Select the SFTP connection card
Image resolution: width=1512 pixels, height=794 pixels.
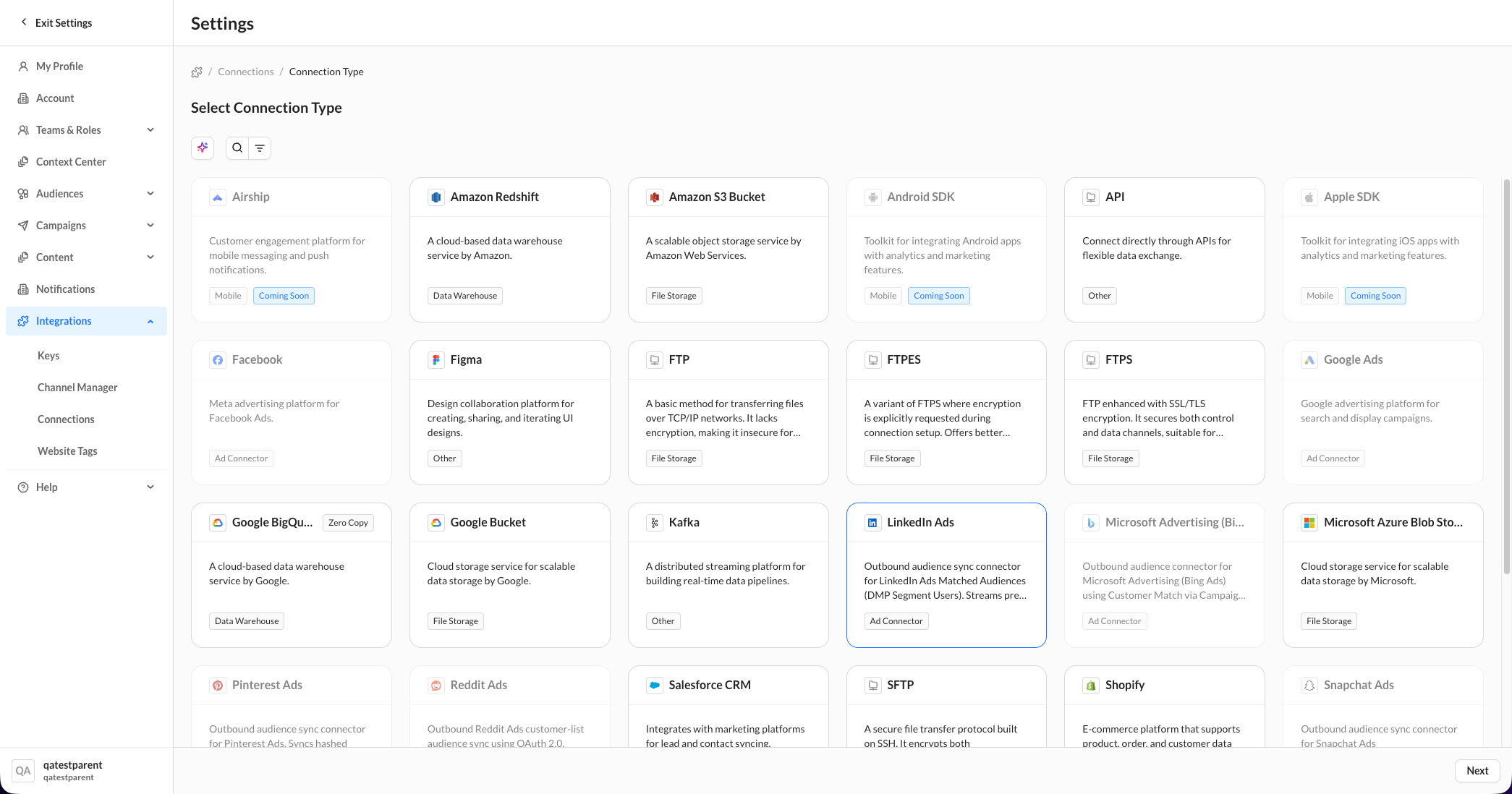(946, 707)
